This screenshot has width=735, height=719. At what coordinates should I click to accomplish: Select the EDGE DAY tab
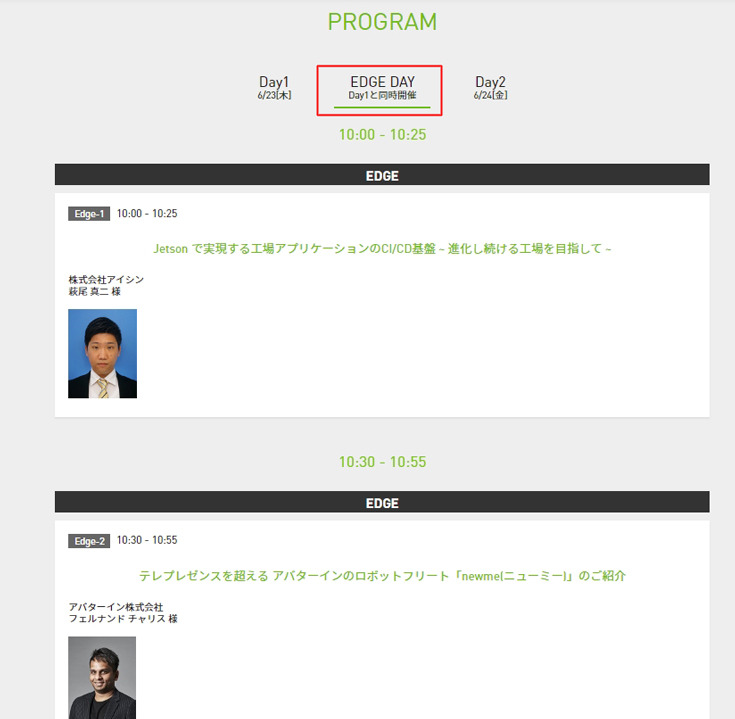(382, 88)
